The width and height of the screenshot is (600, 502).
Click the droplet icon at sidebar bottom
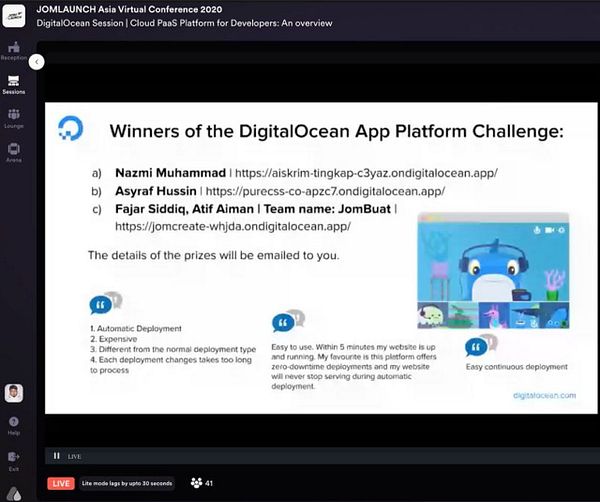click(x=14, y=494)
